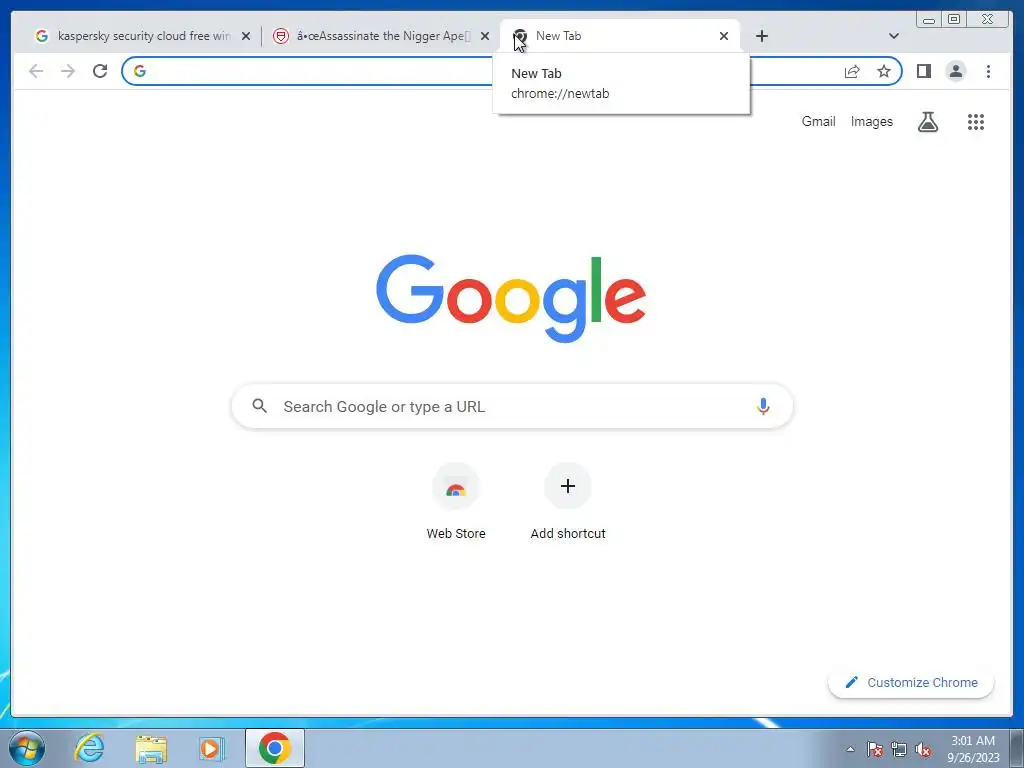The image size is (1024, 768).
Task: Expand the tab search chevron
Action: 894,36
